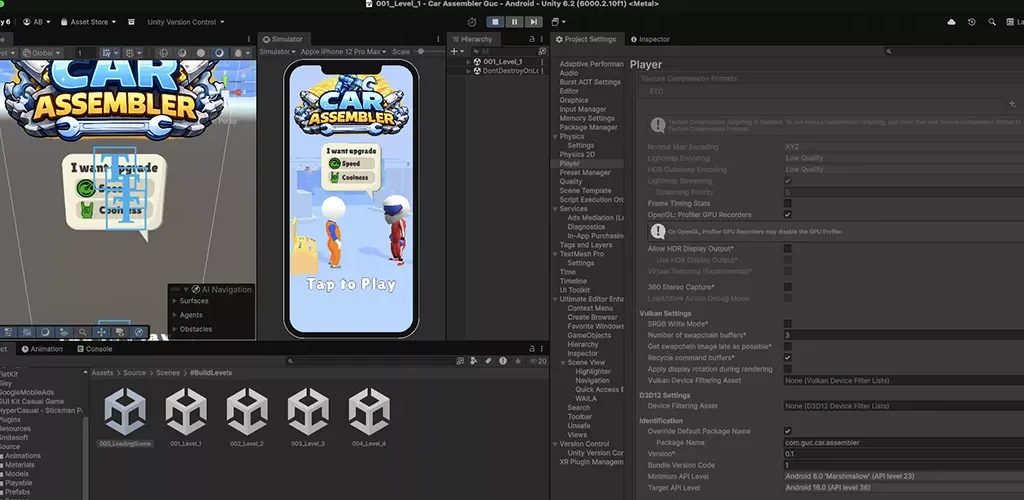Image resolution: width=1024 pixels, height=500 pixels.
Task: Switch to the Animation tab
Action: pos(42,349)
